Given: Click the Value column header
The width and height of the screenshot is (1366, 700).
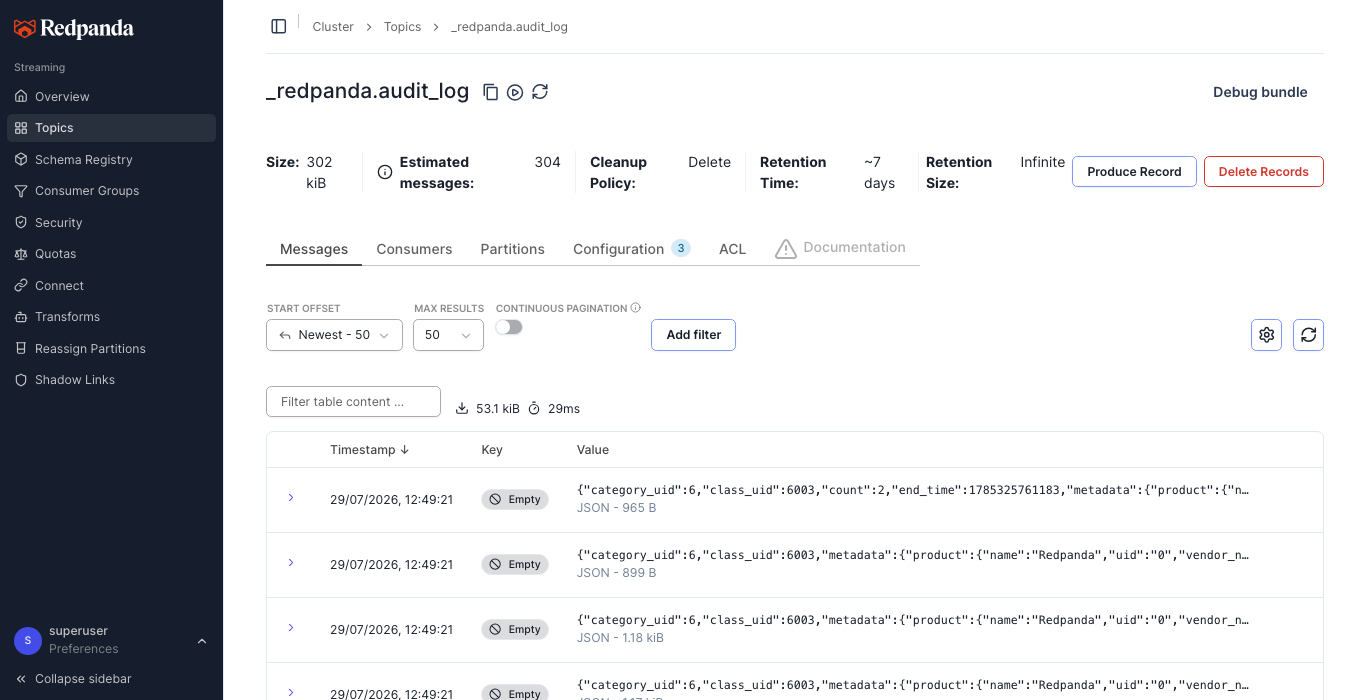Looking at the screenshot, I should [593, 450].
